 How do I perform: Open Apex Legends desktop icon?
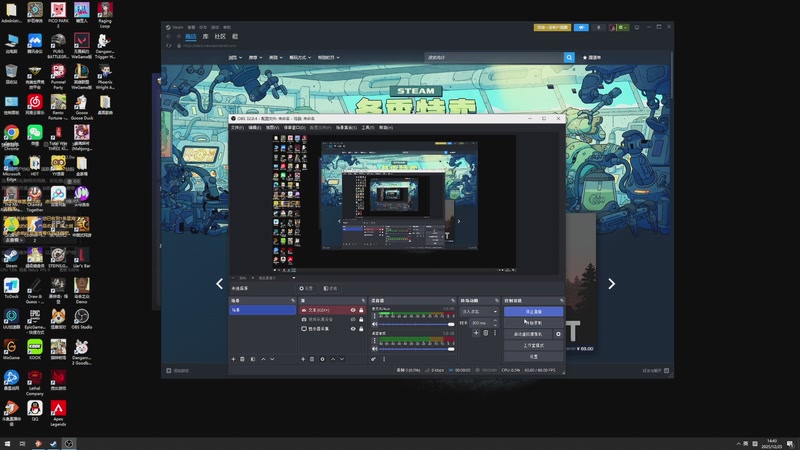58,413
